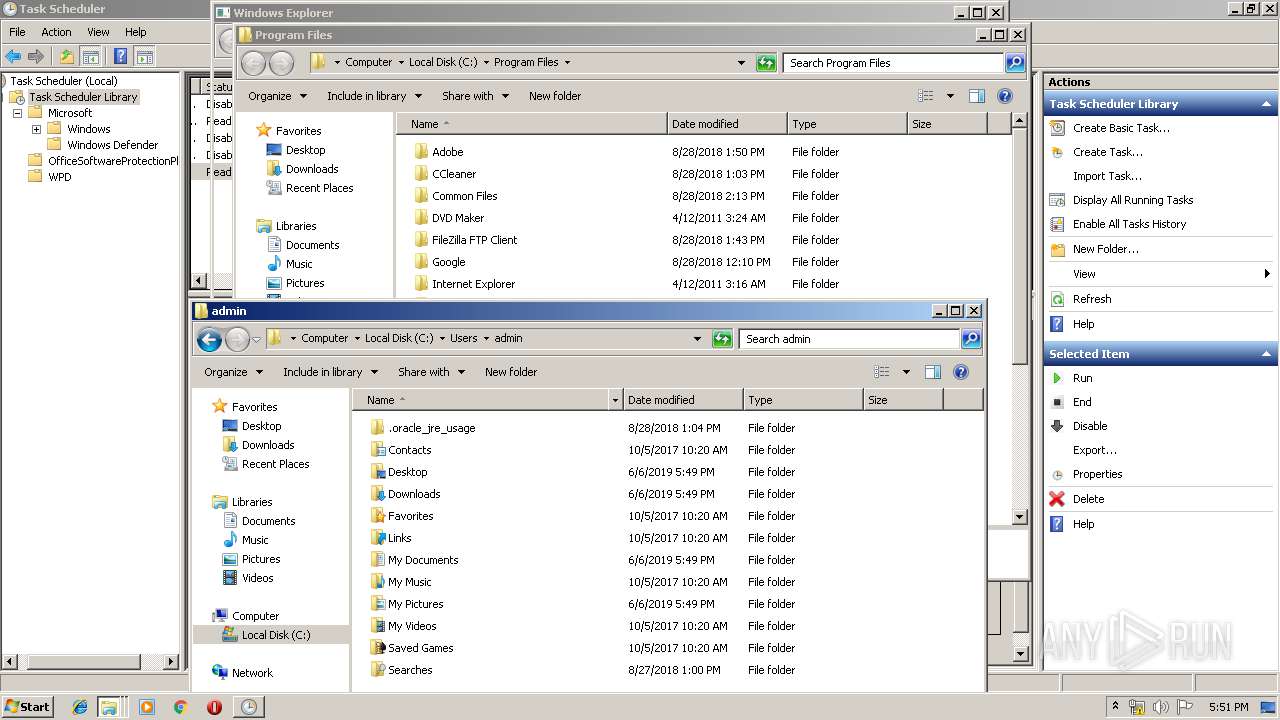Select Windows Defender in the task tree
This screenshot has width=1280, height=720.
pos(113,145)
